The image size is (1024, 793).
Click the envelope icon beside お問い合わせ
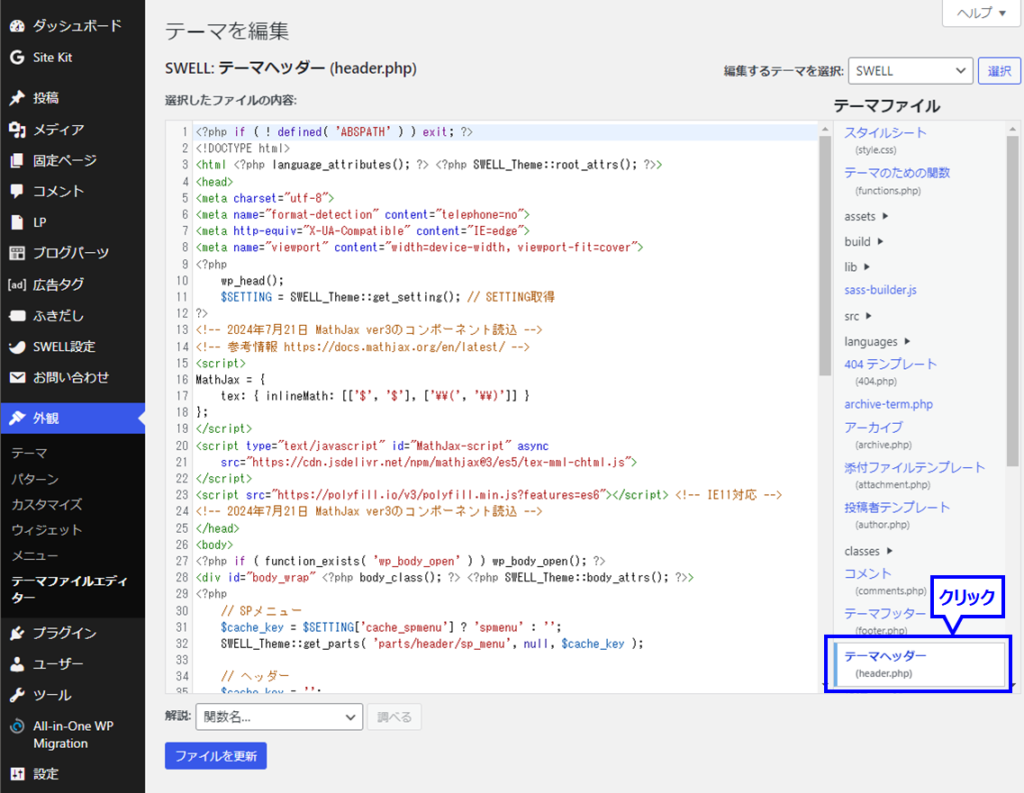pos(18,378)
